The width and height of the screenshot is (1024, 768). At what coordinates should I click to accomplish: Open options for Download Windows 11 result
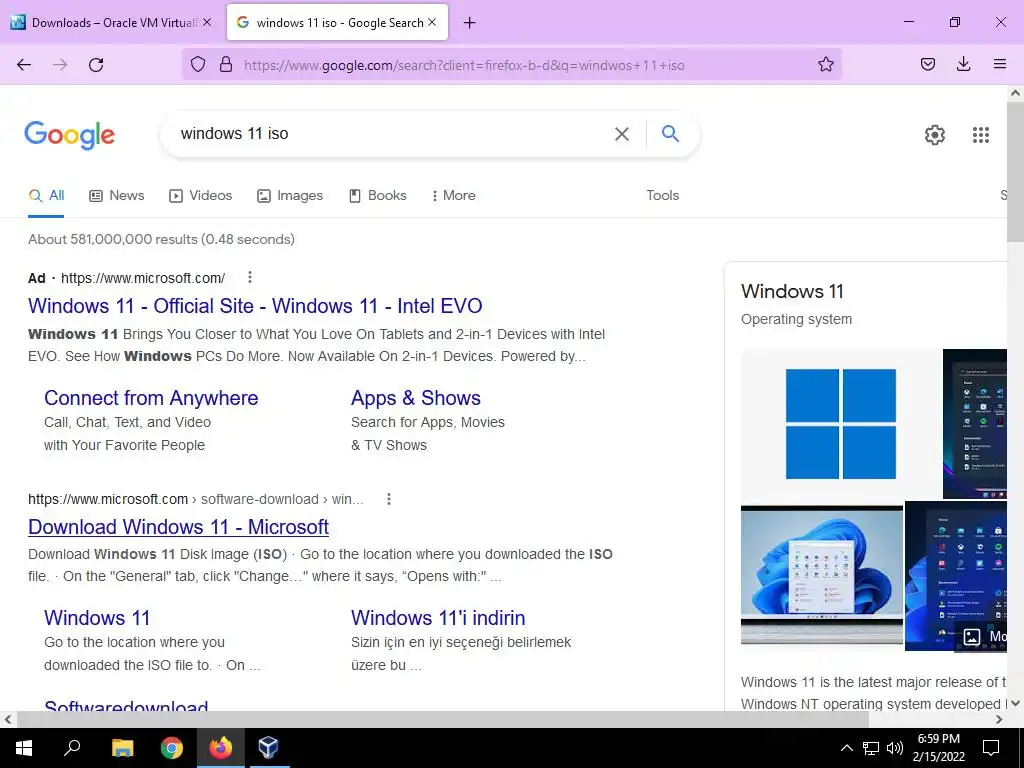(389, 499)
